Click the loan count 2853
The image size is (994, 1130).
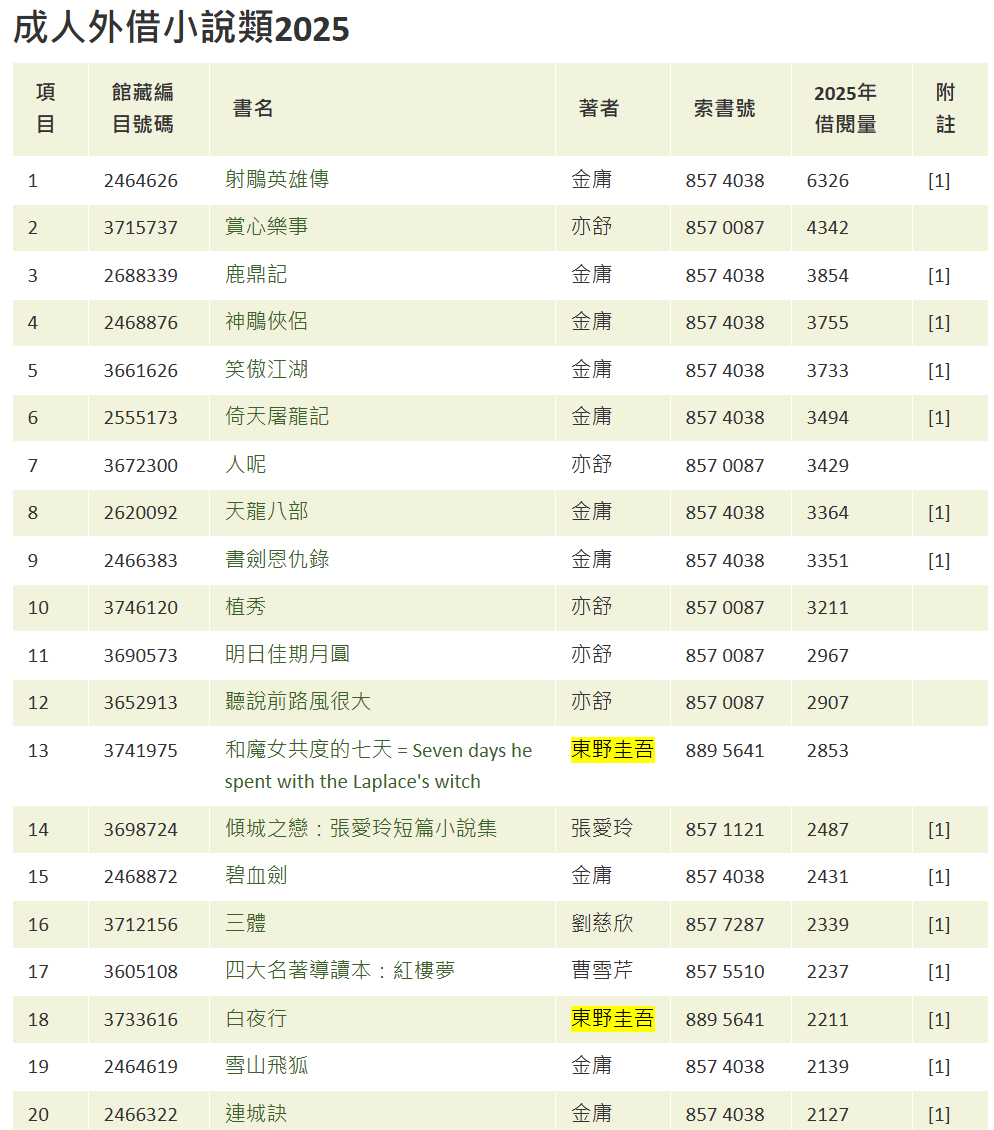coord(827,751)
